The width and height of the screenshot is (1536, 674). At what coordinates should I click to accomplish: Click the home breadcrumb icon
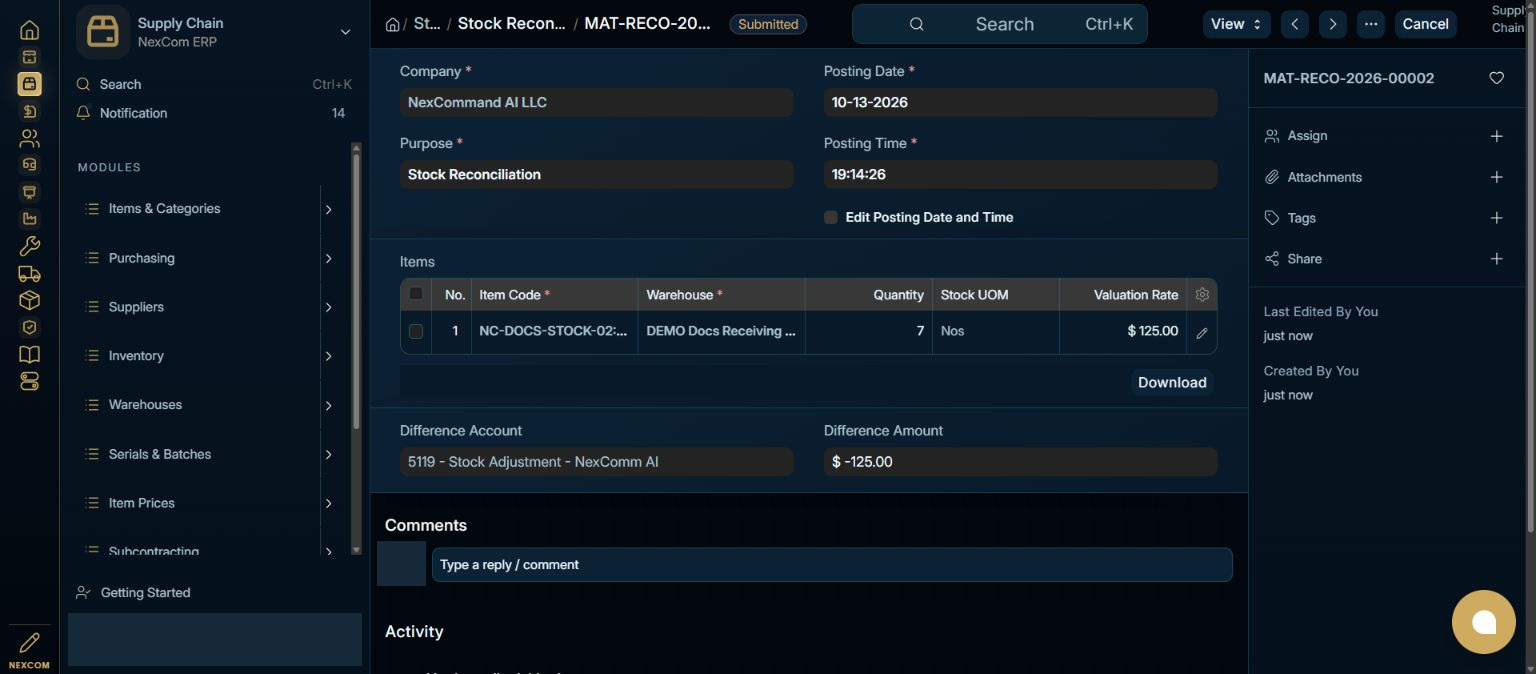click(x=393, y=24)
